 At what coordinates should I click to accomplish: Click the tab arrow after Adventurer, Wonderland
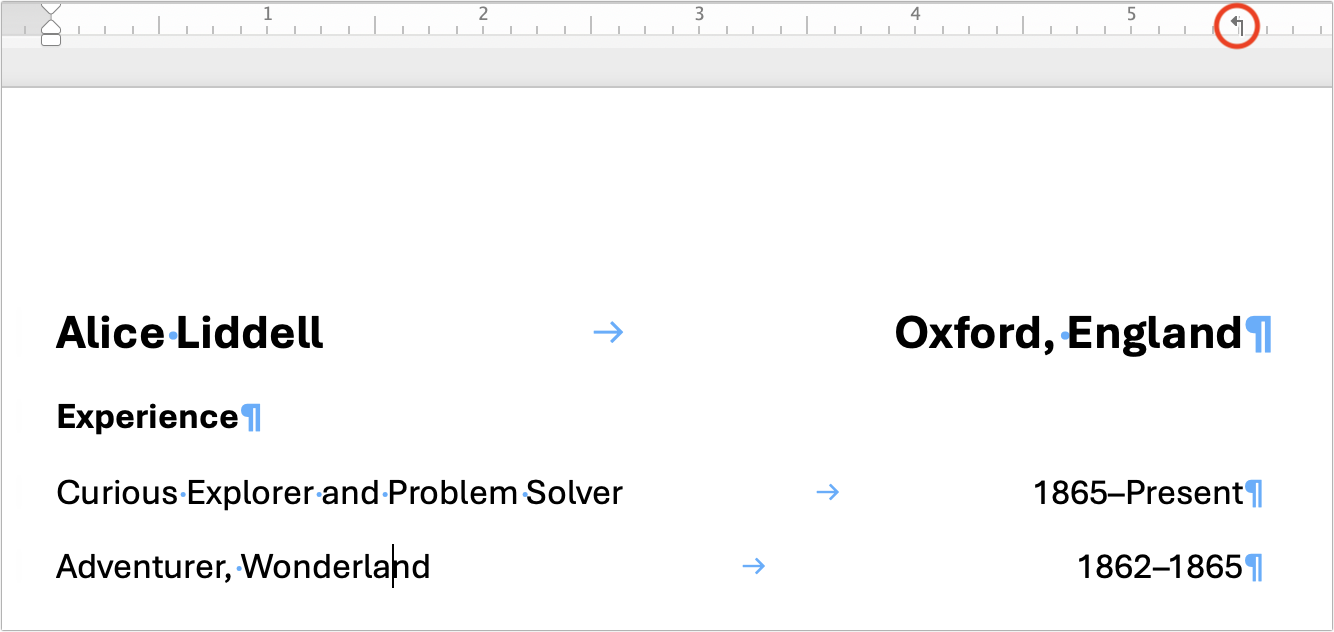tap(753, 566)
